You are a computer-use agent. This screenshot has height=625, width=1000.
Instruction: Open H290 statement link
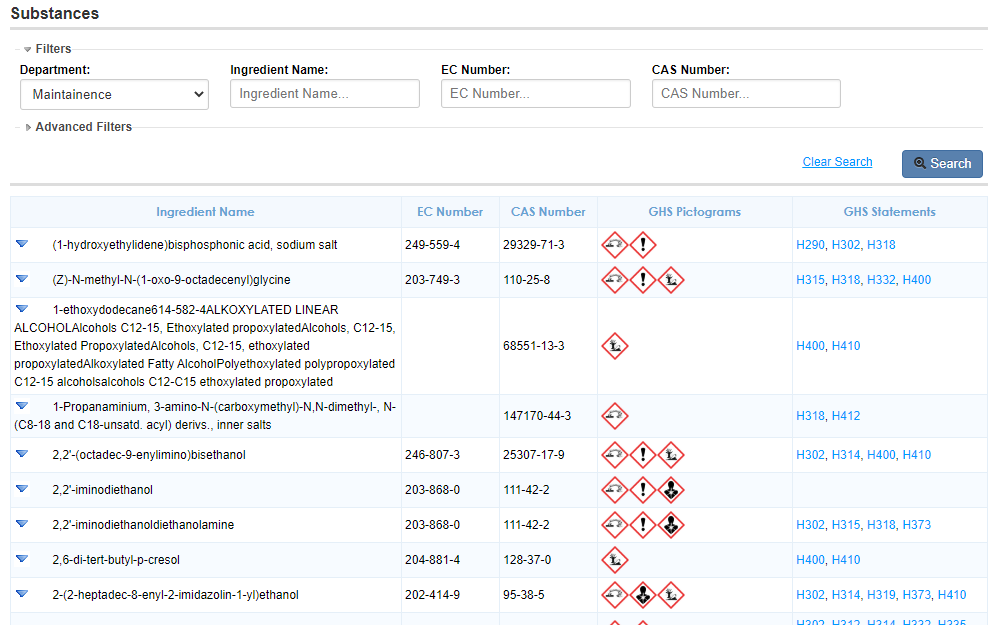click(810, 245)
